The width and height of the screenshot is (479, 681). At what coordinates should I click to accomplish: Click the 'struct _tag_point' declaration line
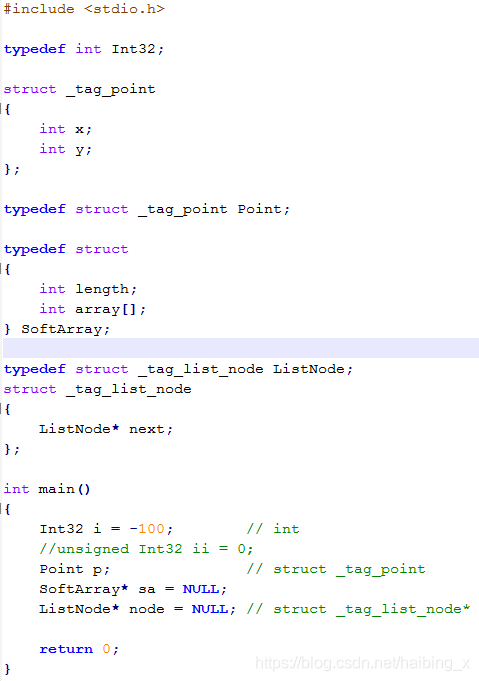(79, 89)
